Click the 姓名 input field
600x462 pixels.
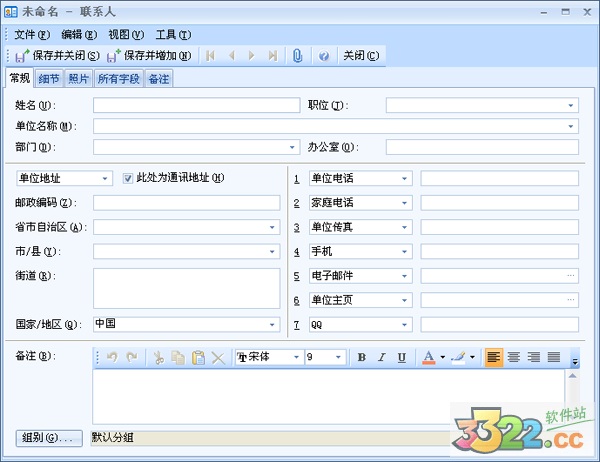coord(196,105)
